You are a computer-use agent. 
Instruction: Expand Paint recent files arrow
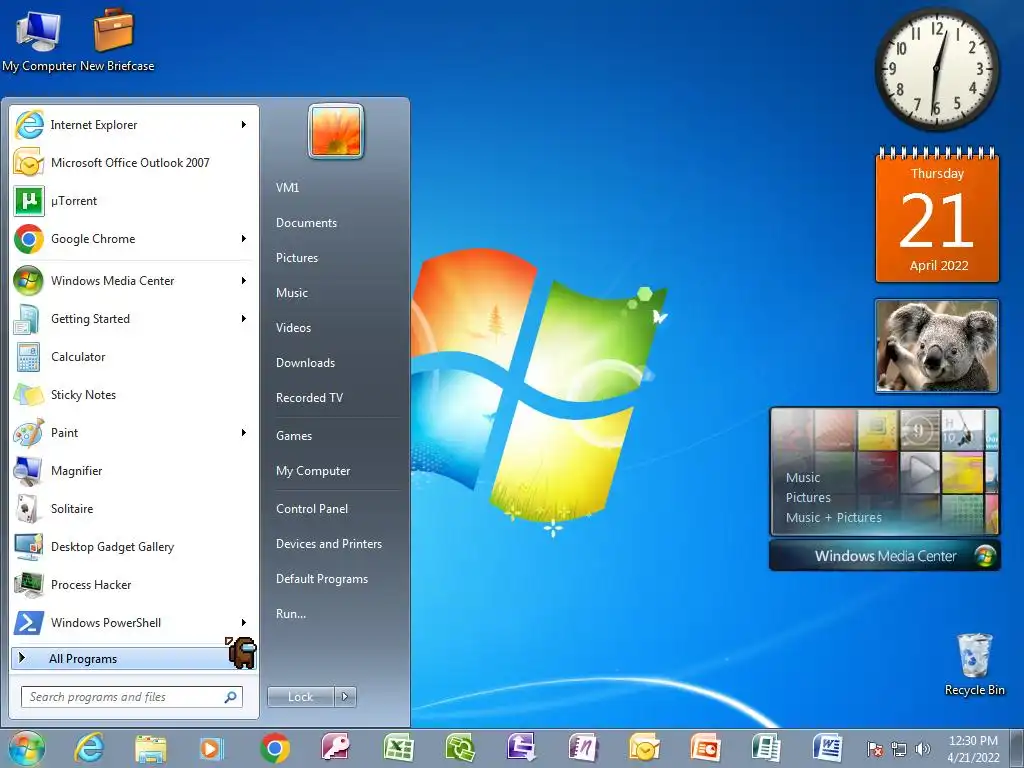(244, 432)
